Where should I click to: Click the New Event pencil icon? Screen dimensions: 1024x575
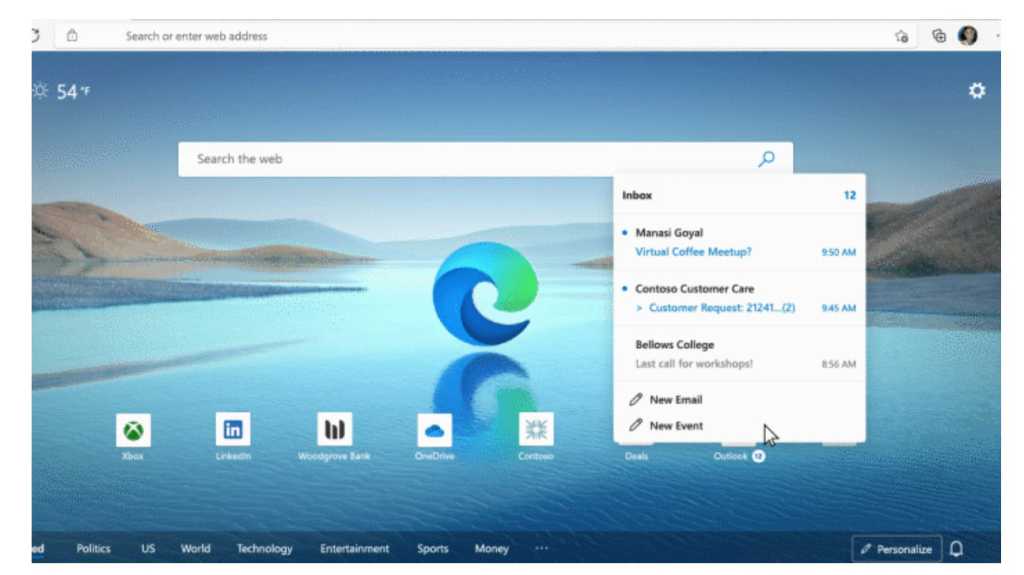point(635,425)
